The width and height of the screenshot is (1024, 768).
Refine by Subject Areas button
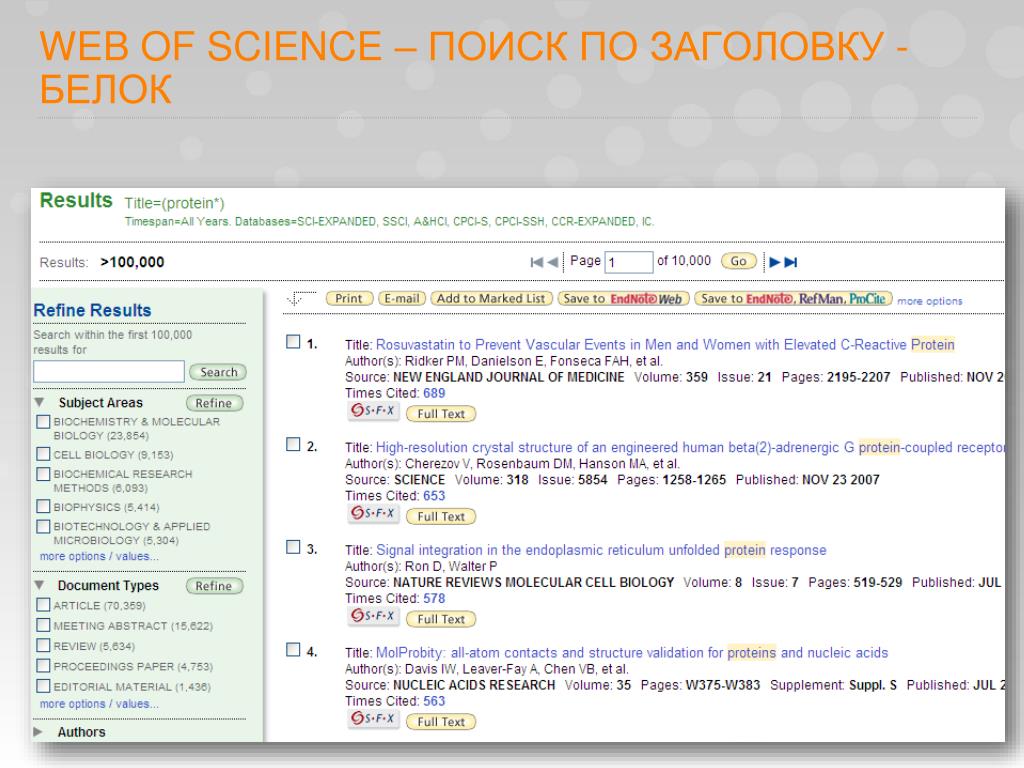point(214,403)
